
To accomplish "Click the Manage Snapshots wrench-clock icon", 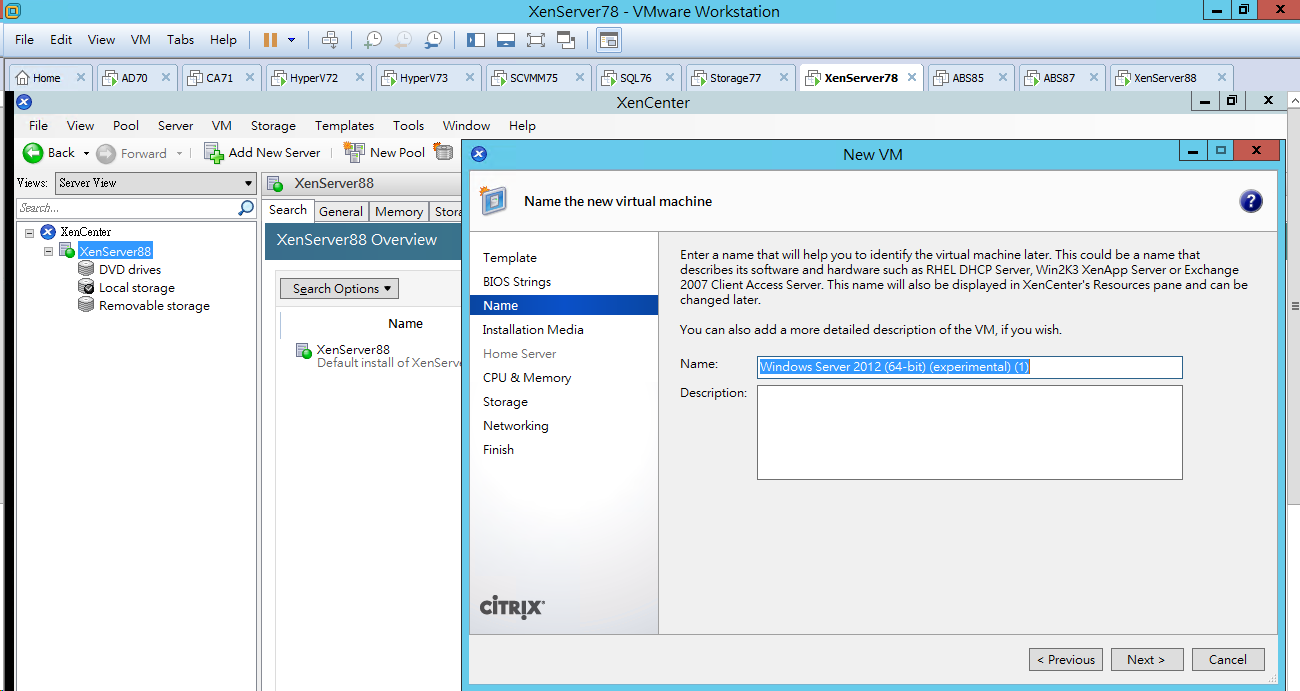I will click(x=433, y=40).
